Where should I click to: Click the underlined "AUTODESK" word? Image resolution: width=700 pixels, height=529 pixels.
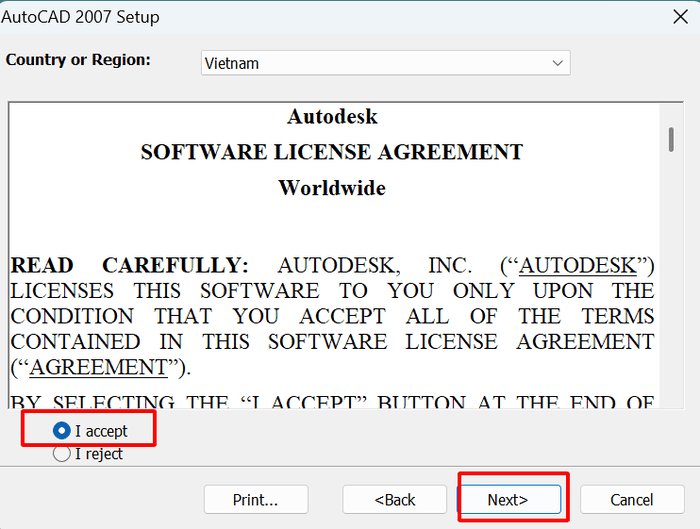pos(578,265)
